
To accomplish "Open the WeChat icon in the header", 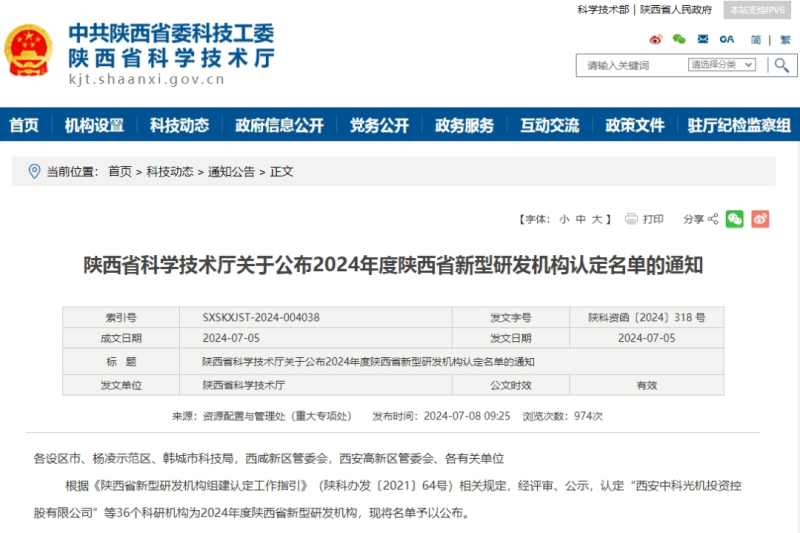I will point(679,39).
